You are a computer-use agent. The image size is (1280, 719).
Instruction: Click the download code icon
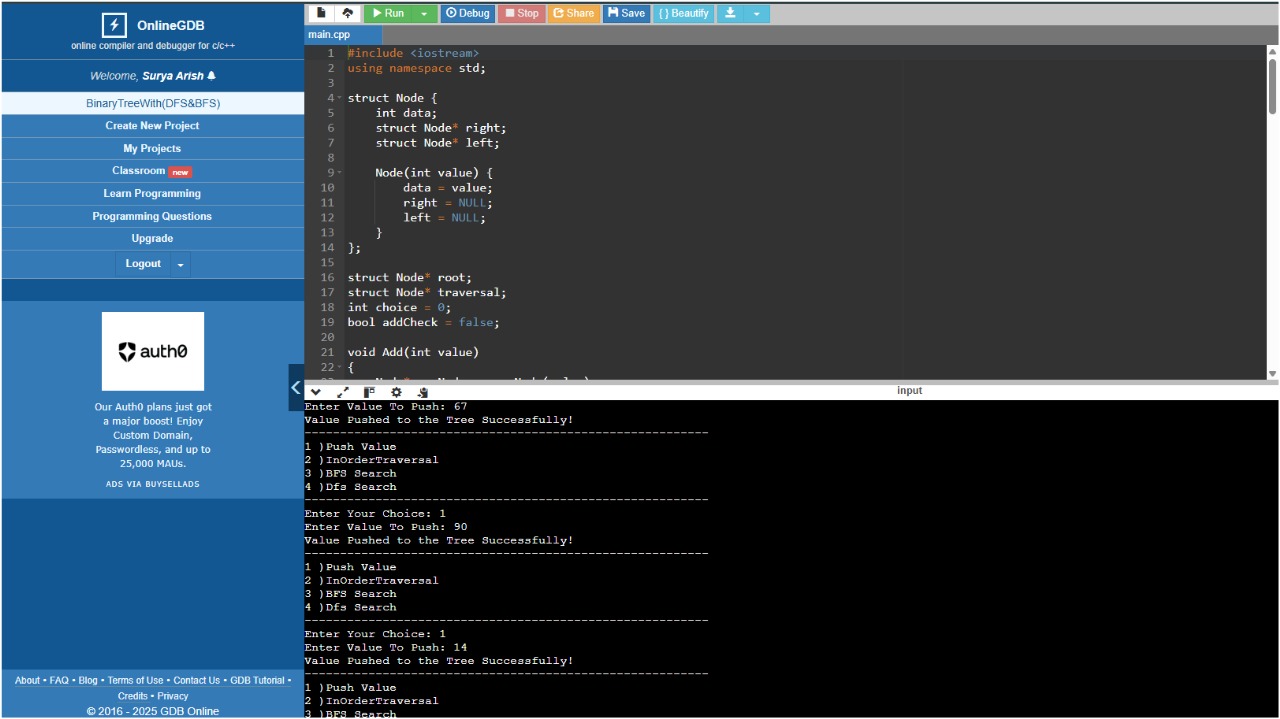(x=731, y=13)
